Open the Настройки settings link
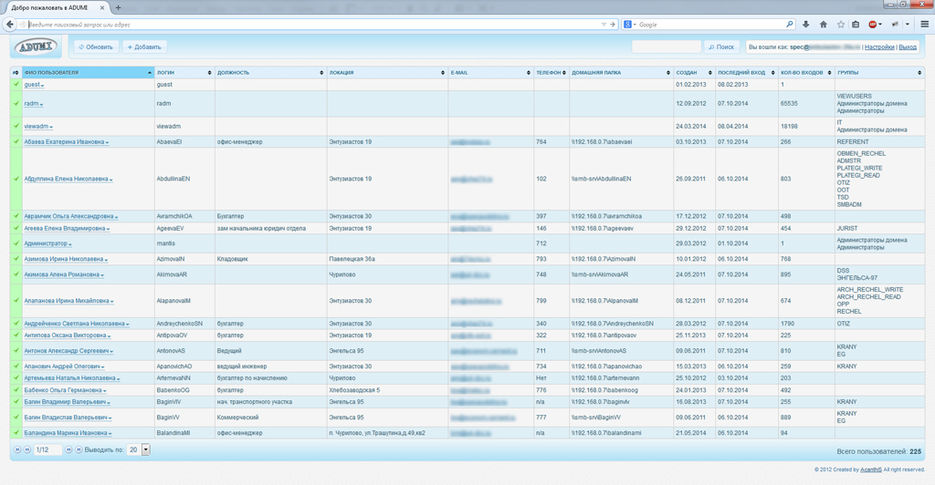 879,47
